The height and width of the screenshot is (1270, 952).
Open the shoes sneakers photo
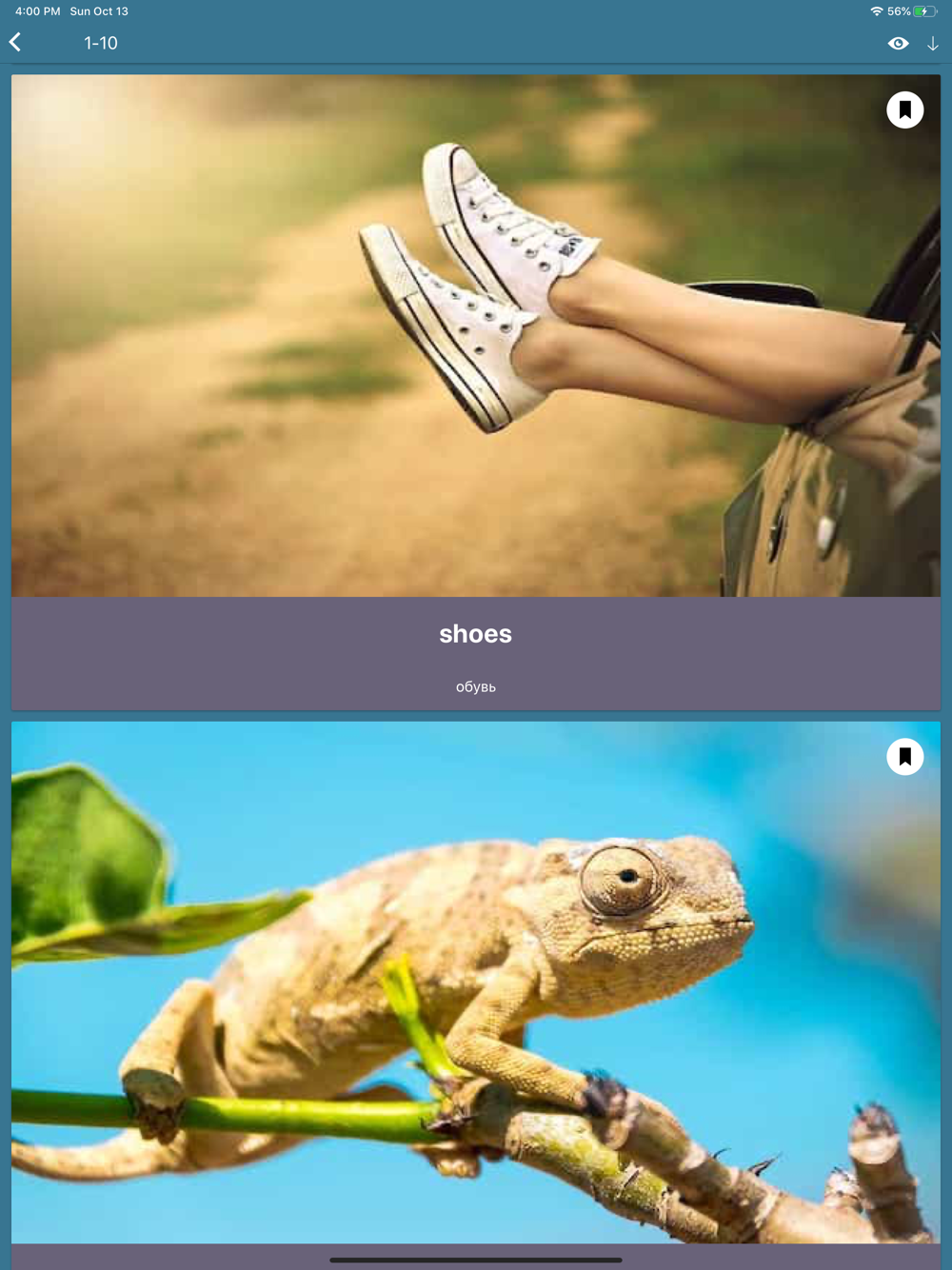pyautogui.click(x=476, y=336)
